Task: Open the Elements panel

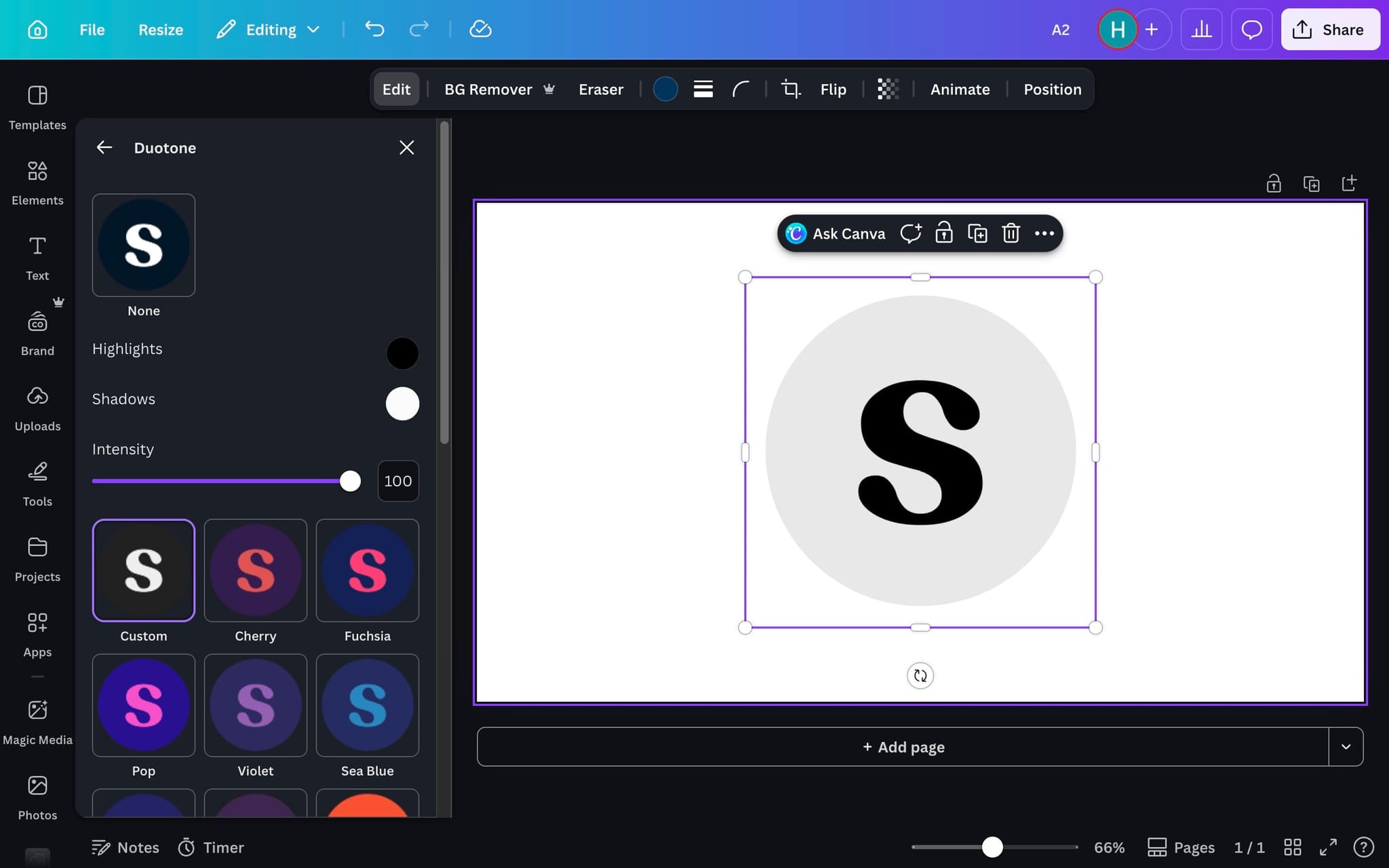Action: click(x=37, y=181)
